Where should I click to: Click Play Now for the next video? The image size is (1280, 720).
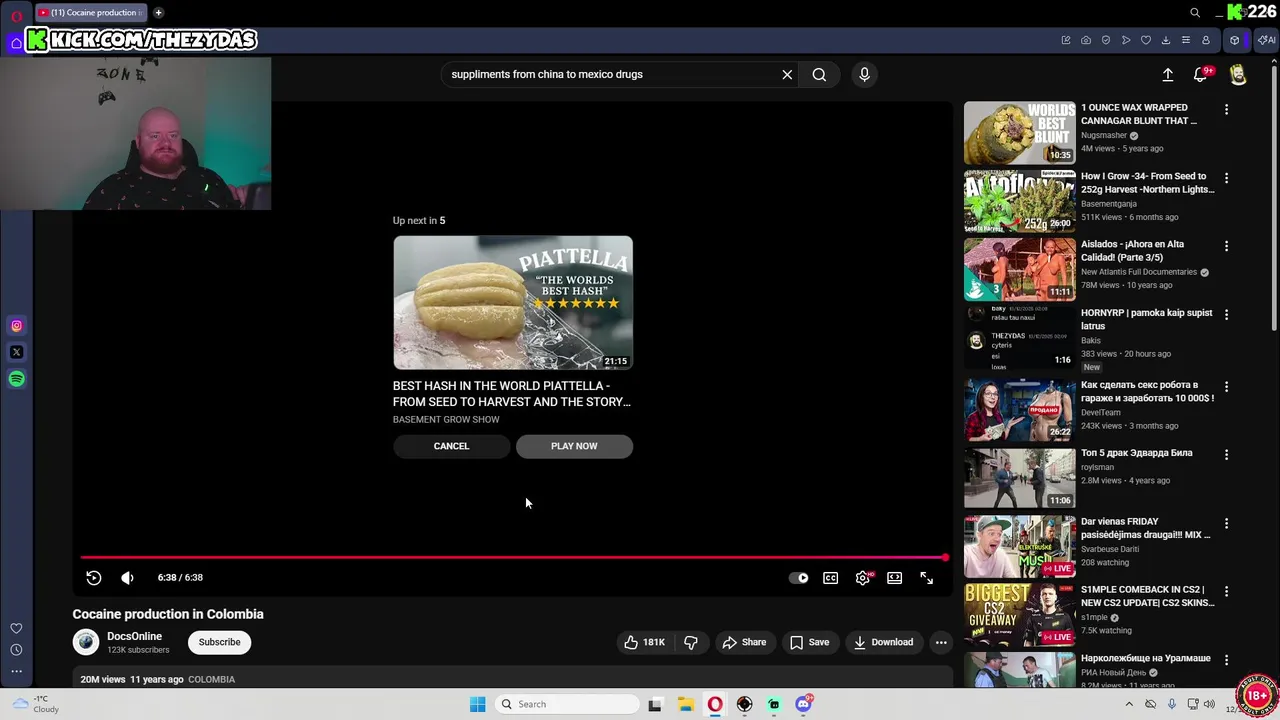tap(574, 446)
